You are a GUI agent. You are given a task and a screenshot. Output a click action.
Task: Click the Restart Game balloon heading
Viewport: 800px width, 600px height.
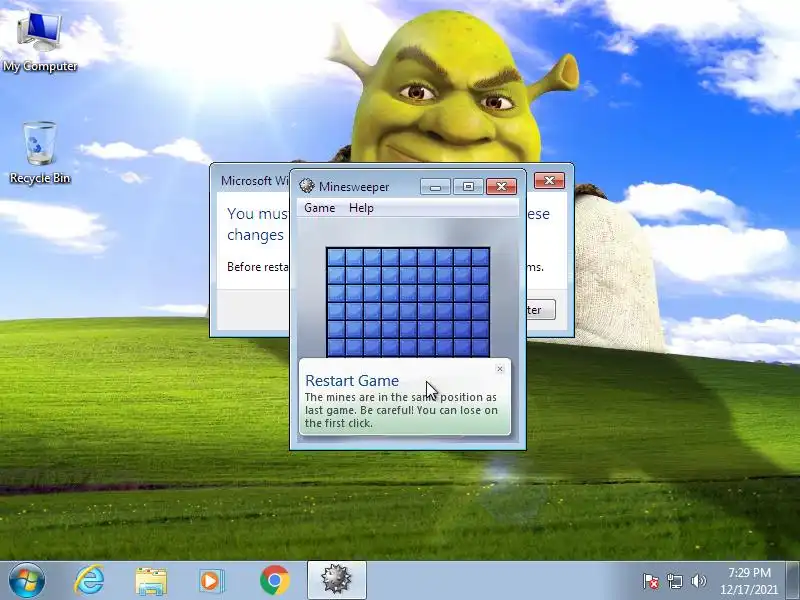click(x=352, y=381)
